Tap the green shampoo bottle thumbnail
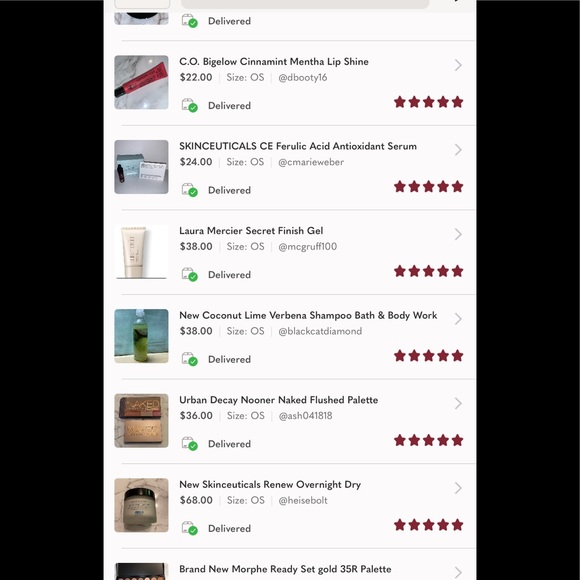This screenshot has width=580, height=580. pyautogui.click(x=141, y=336)
